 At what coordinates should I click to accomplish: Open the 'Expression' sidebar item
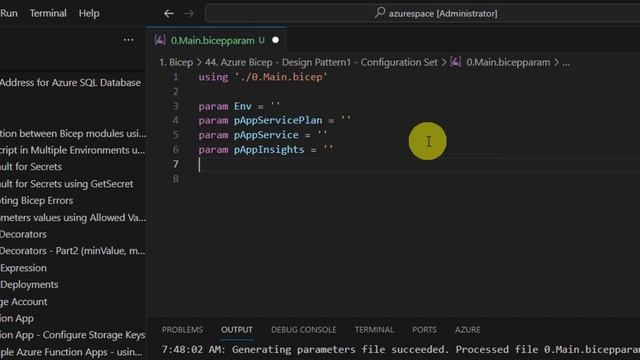(x=23, y=268)
